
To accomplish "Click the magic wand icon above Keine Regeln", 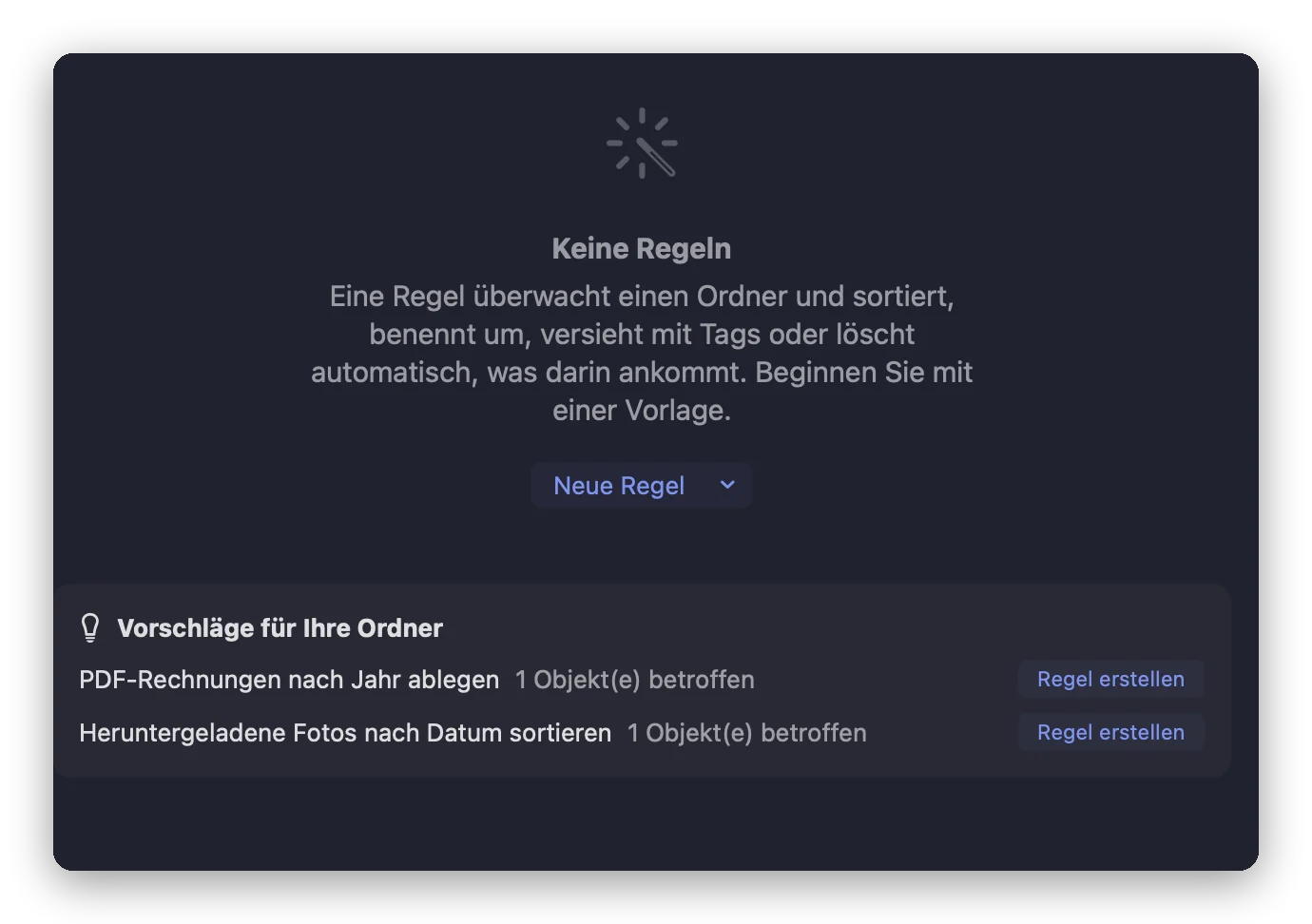I will (x=642, y=143).
